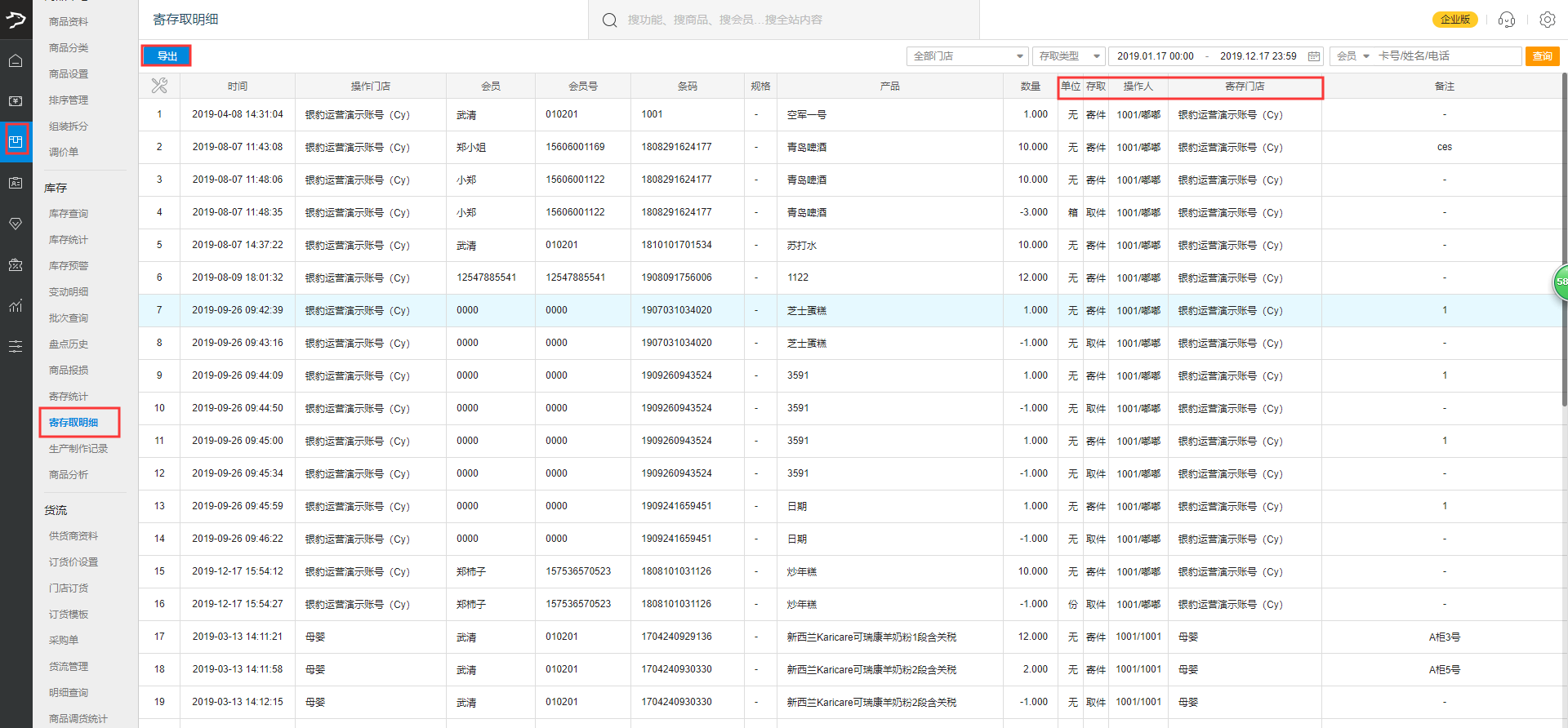Open the sales/cash icon in sidebar

(16, 101)
